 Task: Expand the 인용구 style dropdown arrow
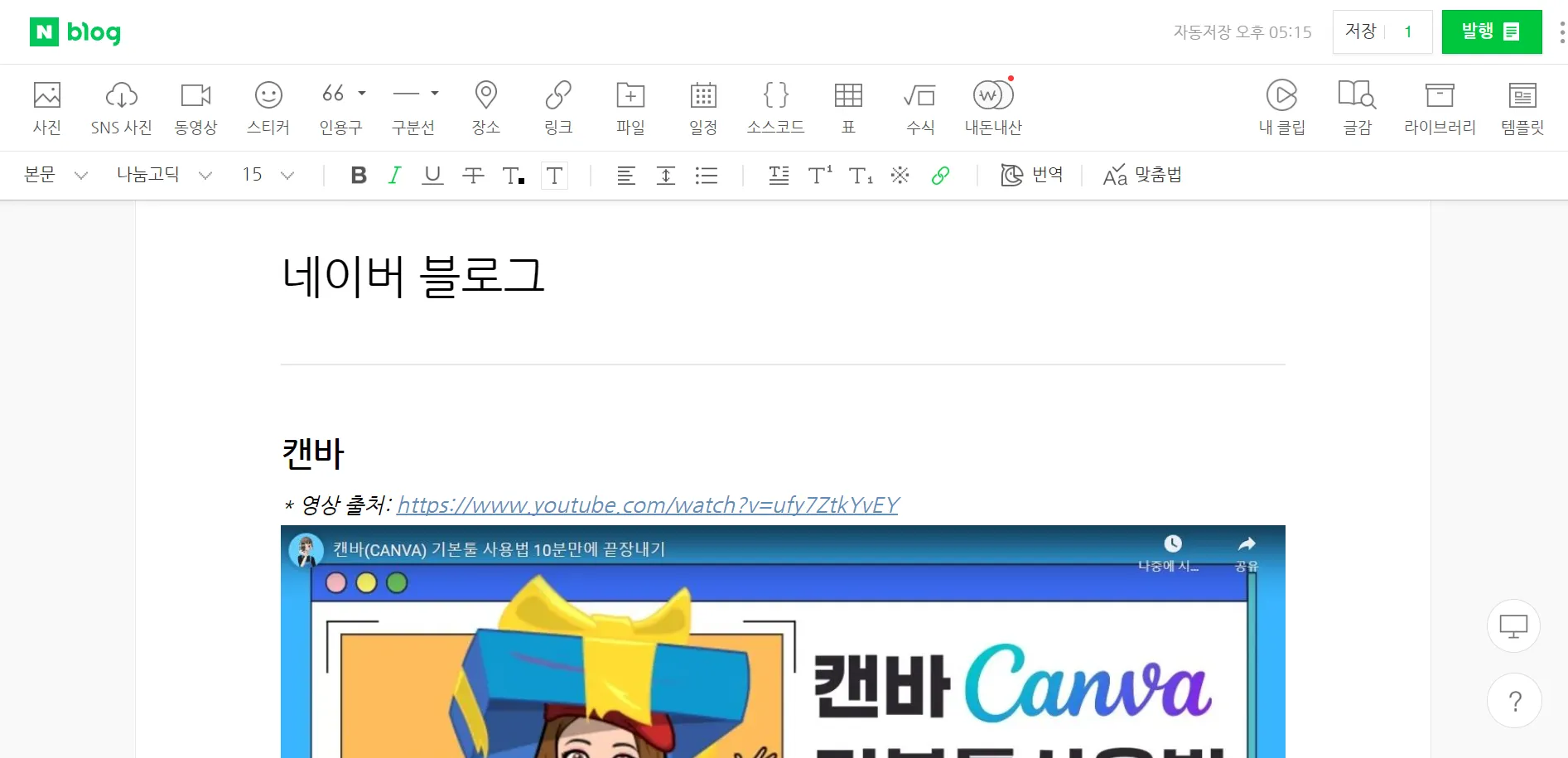pyautogui.click(x=362, y=94)
